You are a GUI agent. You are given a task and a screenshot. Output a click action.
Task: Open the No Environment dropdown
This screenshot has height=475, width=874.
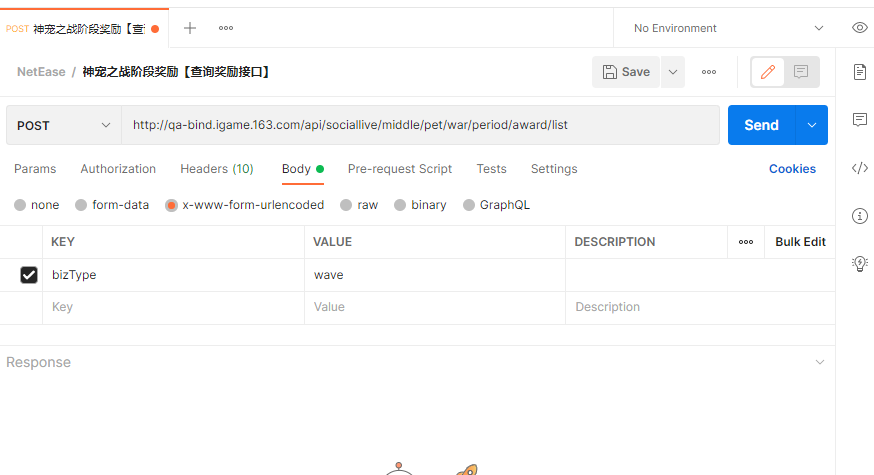pyautogui.click(x=729, y=28)
